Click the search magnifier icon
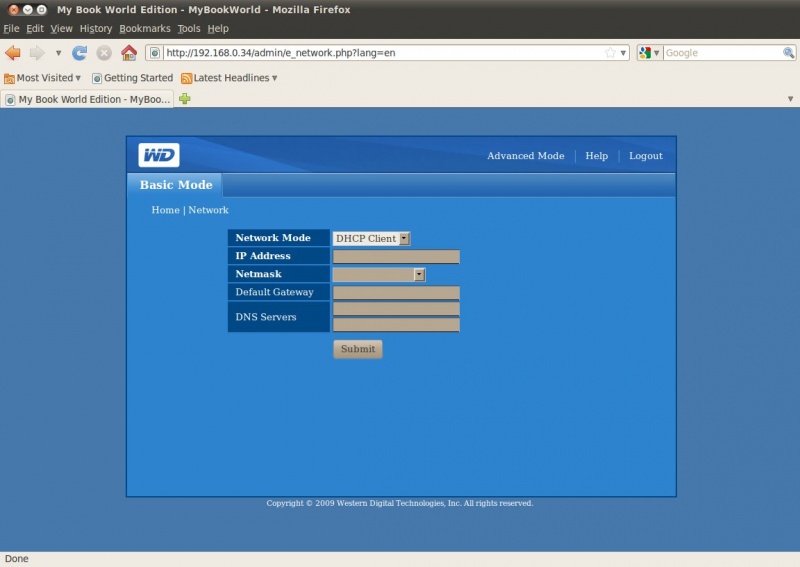 point(788,53)
